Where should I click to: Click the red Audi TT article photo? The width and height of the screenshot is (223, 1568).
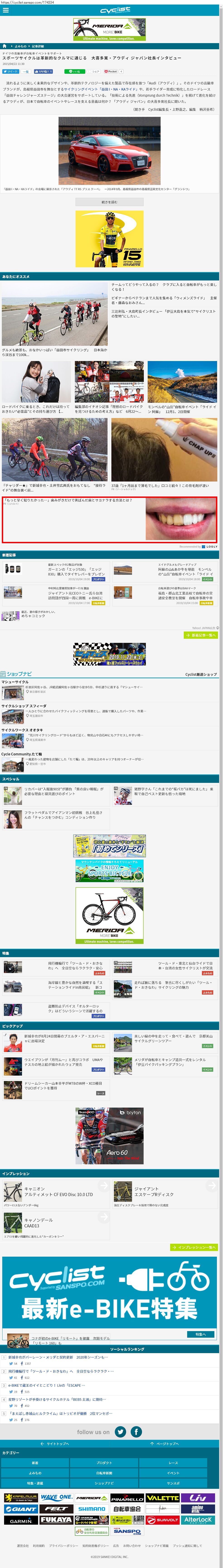109,150
